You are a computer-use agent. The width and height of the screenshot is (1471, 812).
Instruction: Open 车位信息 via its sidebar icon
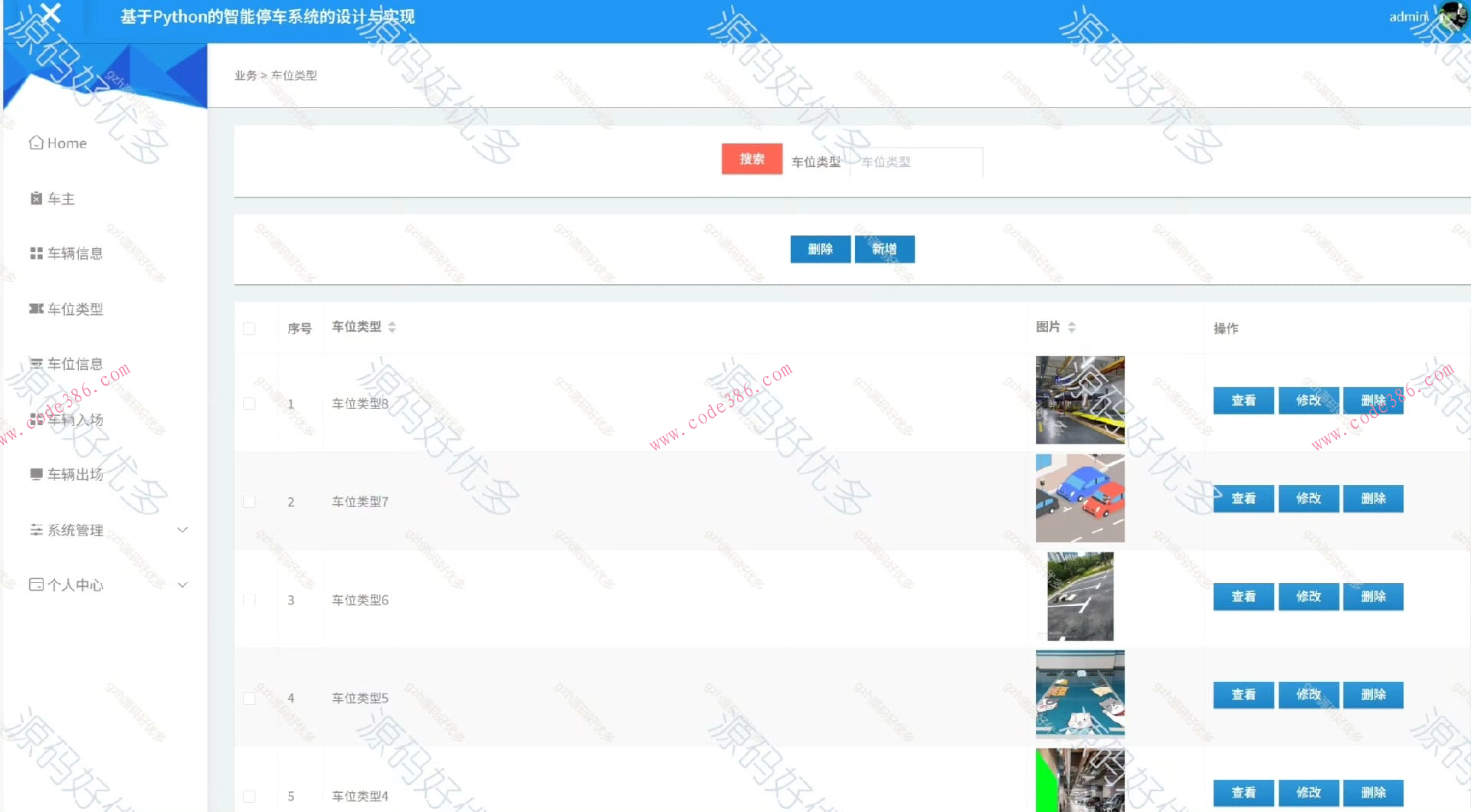tap(35, 364)
